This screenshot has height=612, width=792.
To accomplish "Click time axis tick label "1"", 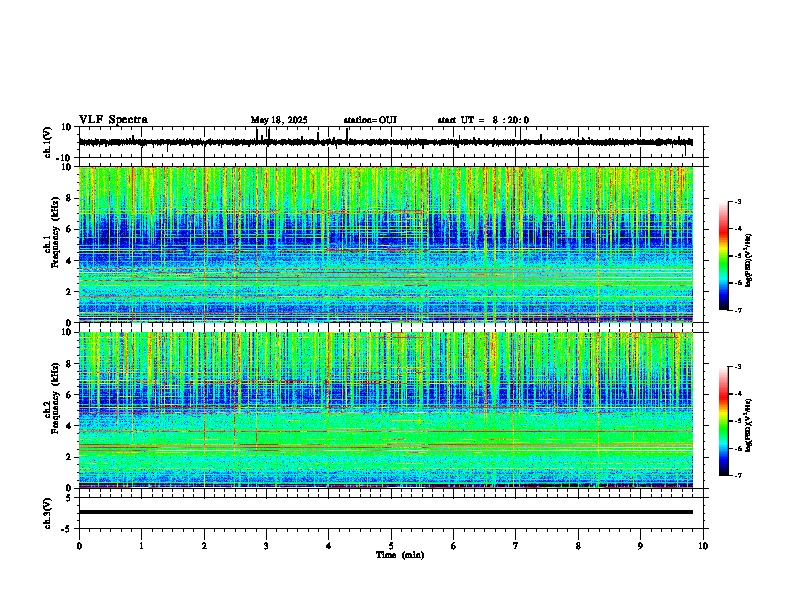I will click(141, 546).
